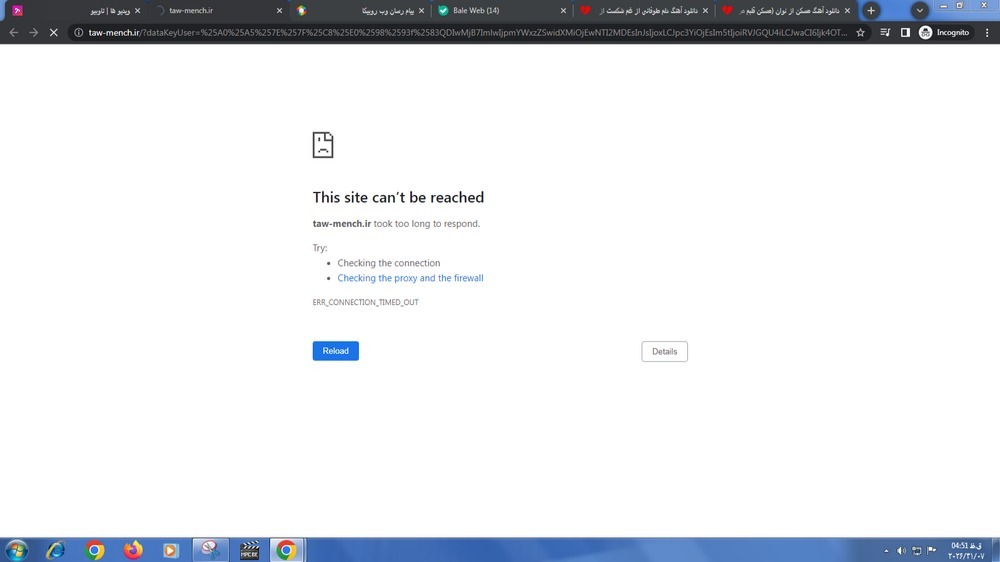Click the Reload button

(x=335, y=351)
